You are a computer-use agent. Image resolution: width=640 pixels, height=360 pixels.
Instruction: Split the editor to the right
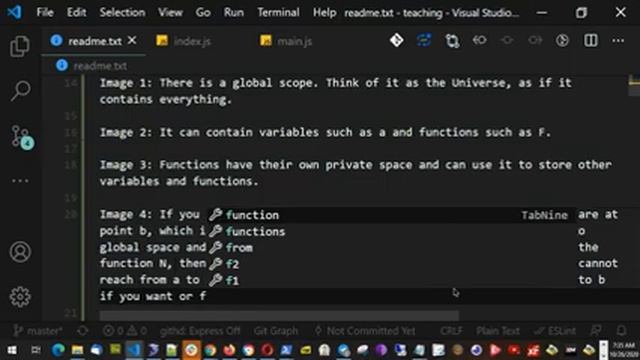(591, 40)
